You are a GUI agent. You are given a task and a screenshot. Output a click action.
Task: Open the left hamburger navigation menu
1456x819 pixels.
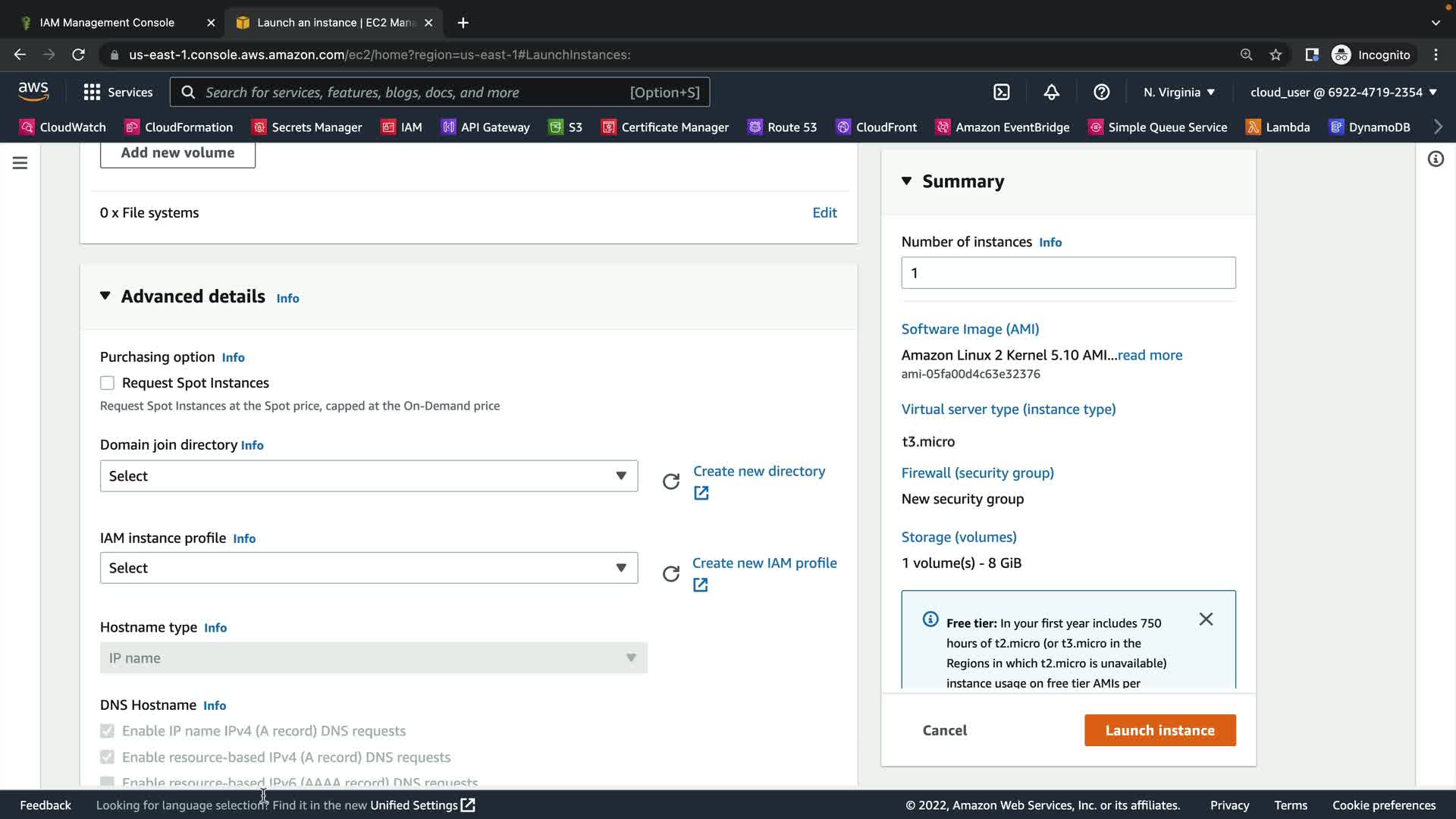point(20,162)
